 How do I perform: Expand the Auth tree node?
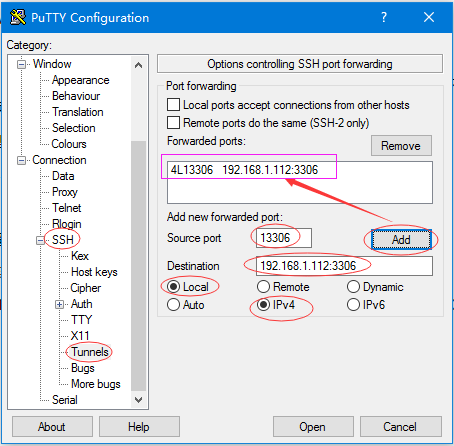[x=59, y=304]
